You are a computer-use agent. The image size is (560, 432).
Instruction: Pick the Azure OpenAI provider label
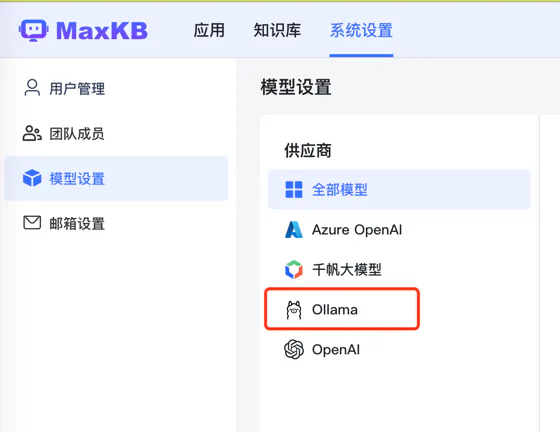coord(357,230)
